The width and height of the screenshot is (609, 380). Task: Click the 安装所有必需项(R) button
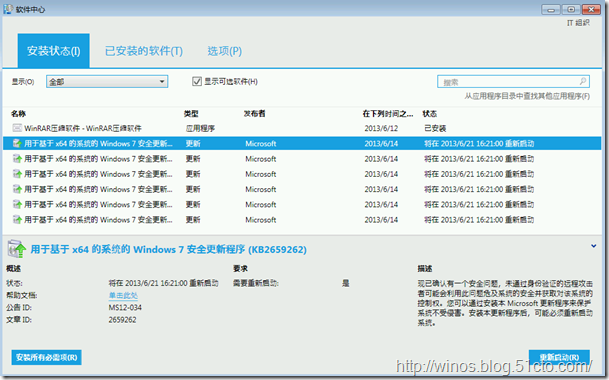(x=47, y=357)
